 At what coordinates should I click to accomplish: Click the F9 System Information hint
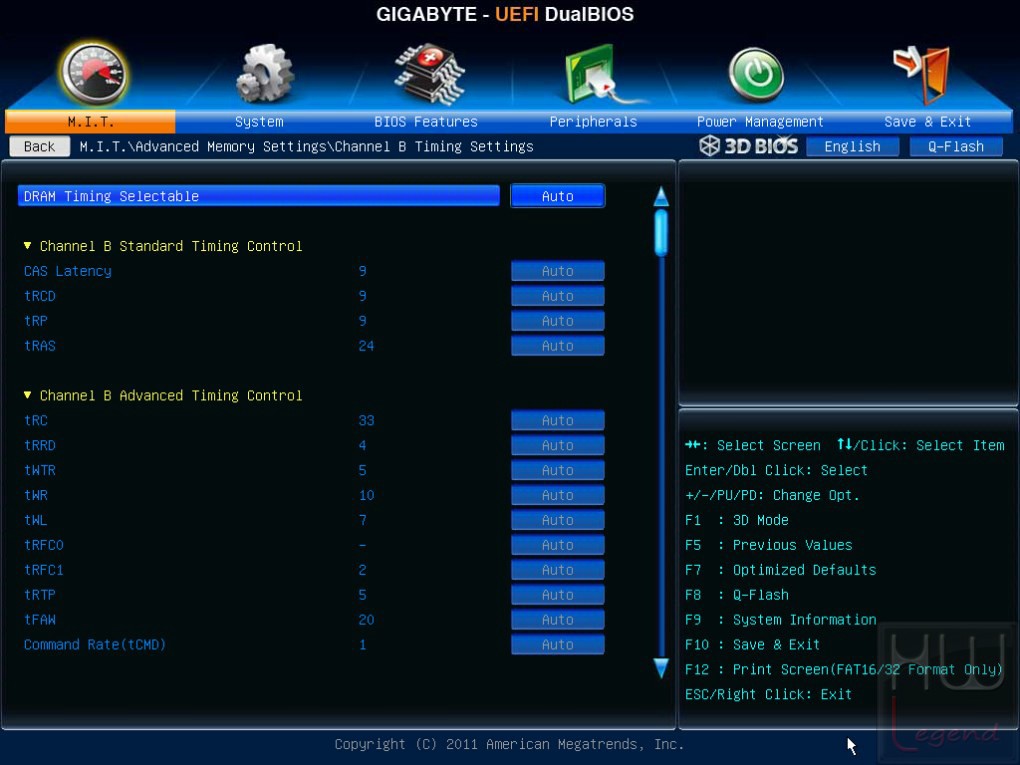pos(781,620)
